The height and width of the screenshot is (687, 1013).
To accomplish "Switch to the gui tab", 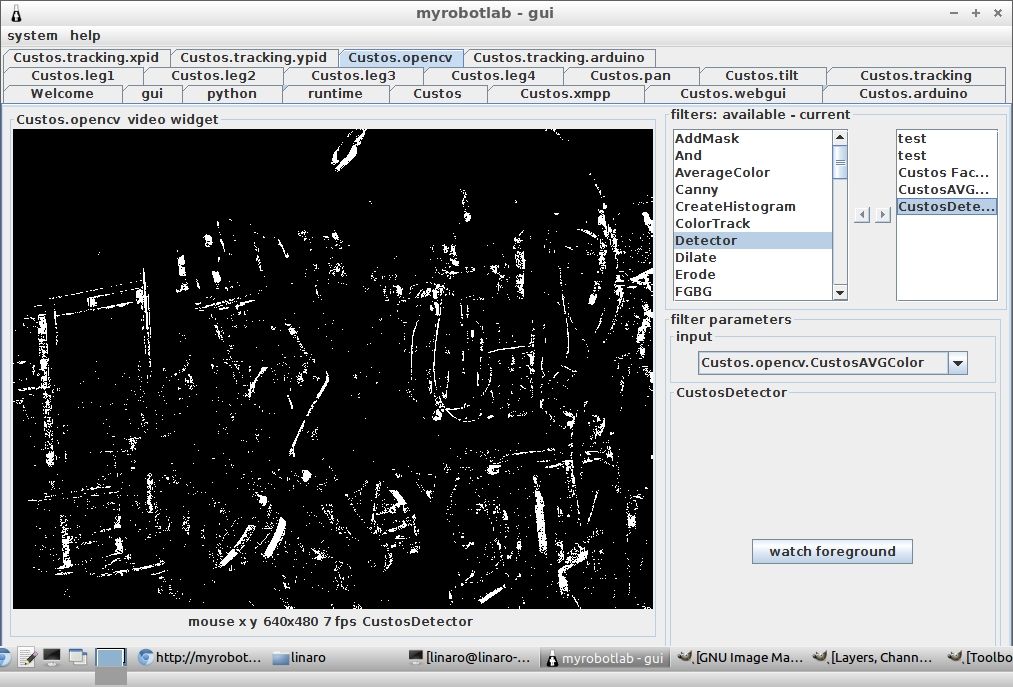I will click(152, 94).
